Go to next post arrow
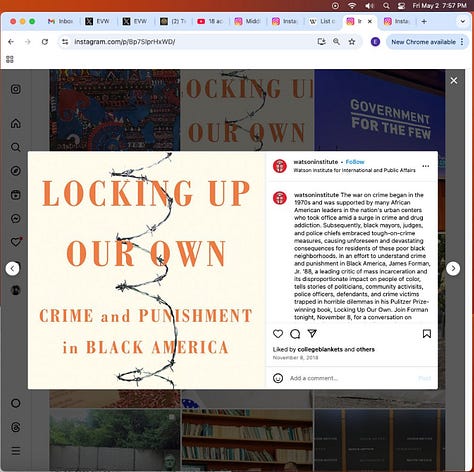This screenshot has height=472, width=474. tap(453, 268)
